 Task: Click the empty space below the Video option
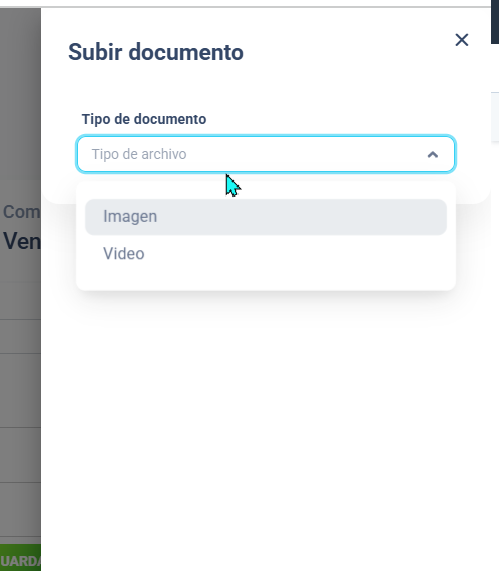click(x=266, y=277)
